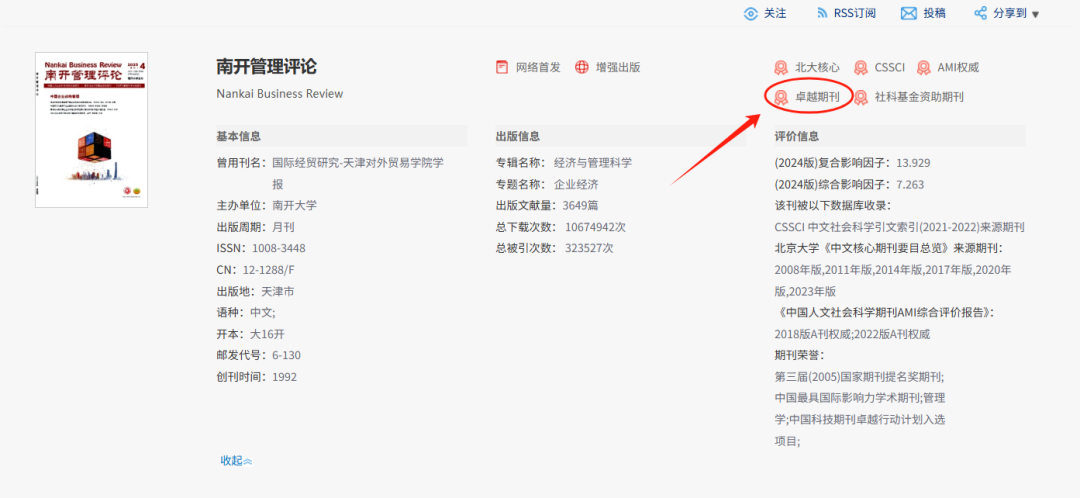Open the 投稿 submission link
The image size is (1080, 498).
pos(935,13)
